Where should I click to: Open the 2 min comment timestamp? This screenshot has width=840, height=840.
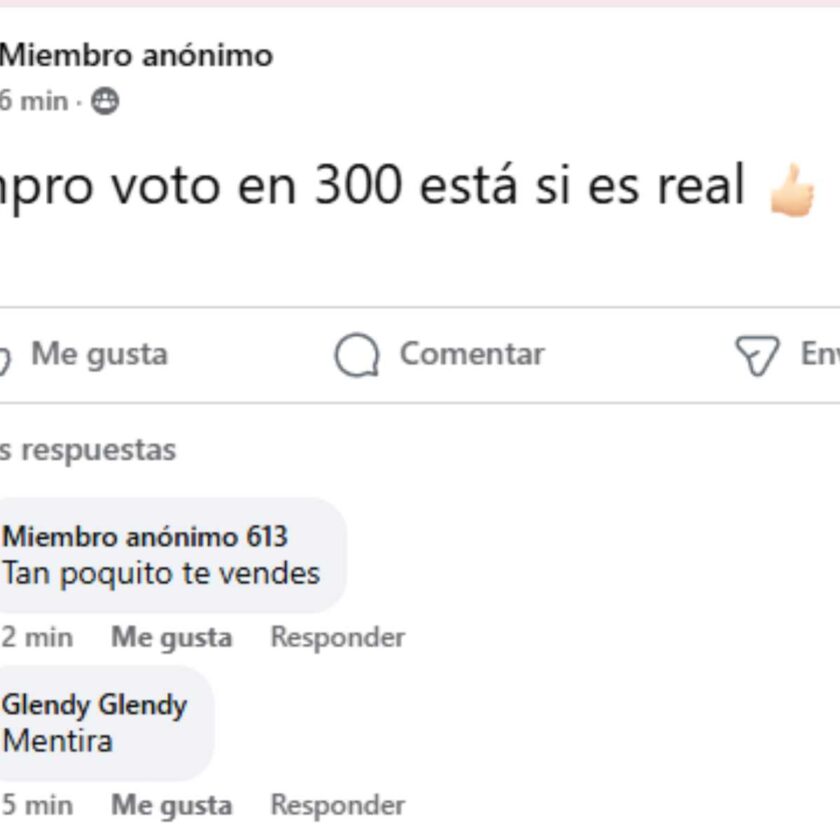point(37,638)
